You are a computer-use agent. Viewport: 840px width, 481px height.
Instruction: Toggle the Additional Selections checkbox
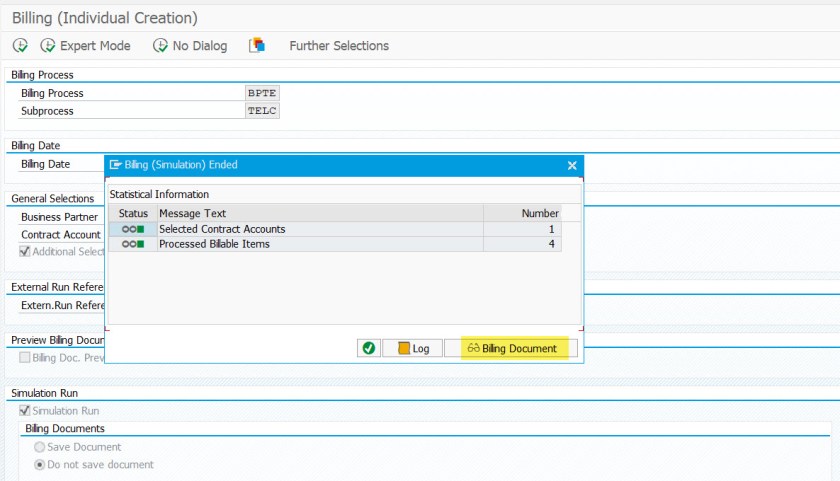pos(25,251)
